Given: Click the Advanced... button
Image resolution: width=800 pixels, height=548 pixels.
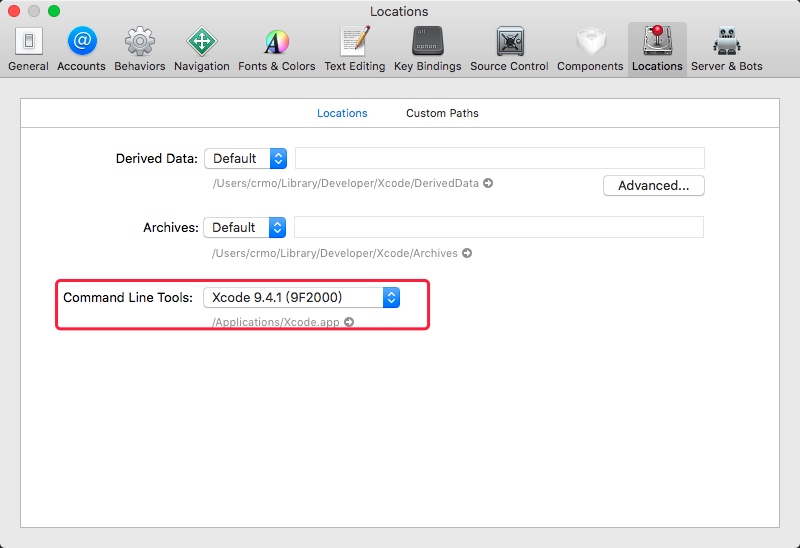Looking at the screenshot, I should tap(653, 185).
